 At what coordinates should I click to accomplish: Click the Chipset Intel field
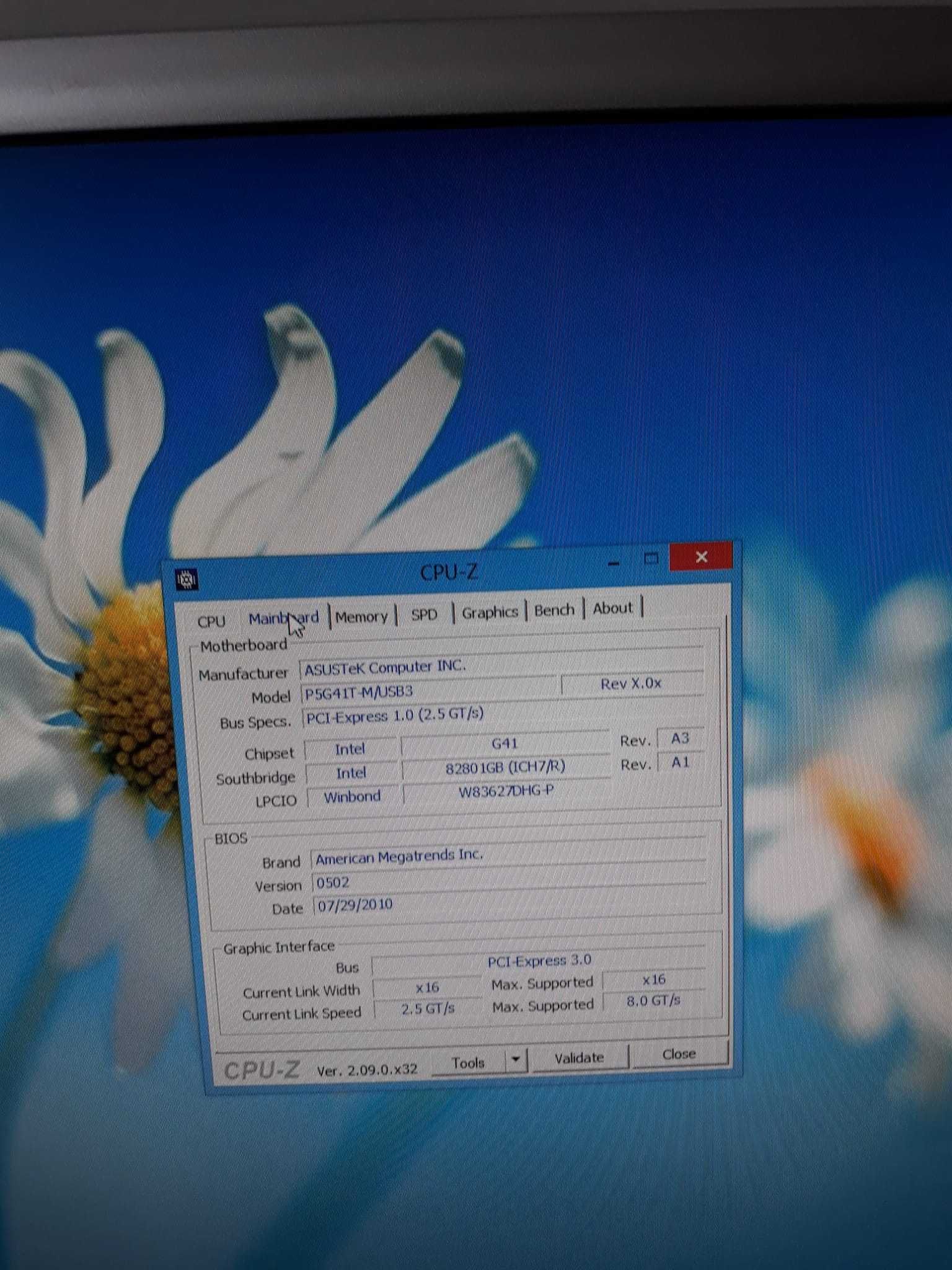(x=350, y=749)
